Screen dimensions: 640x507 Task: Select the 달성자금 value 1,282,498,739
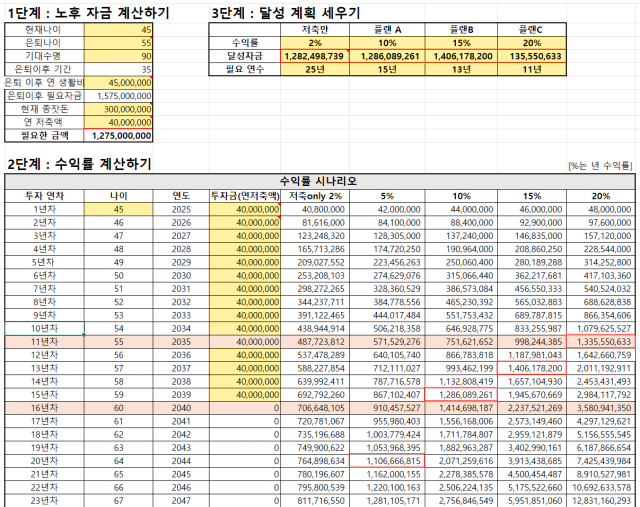pos(315,56)
